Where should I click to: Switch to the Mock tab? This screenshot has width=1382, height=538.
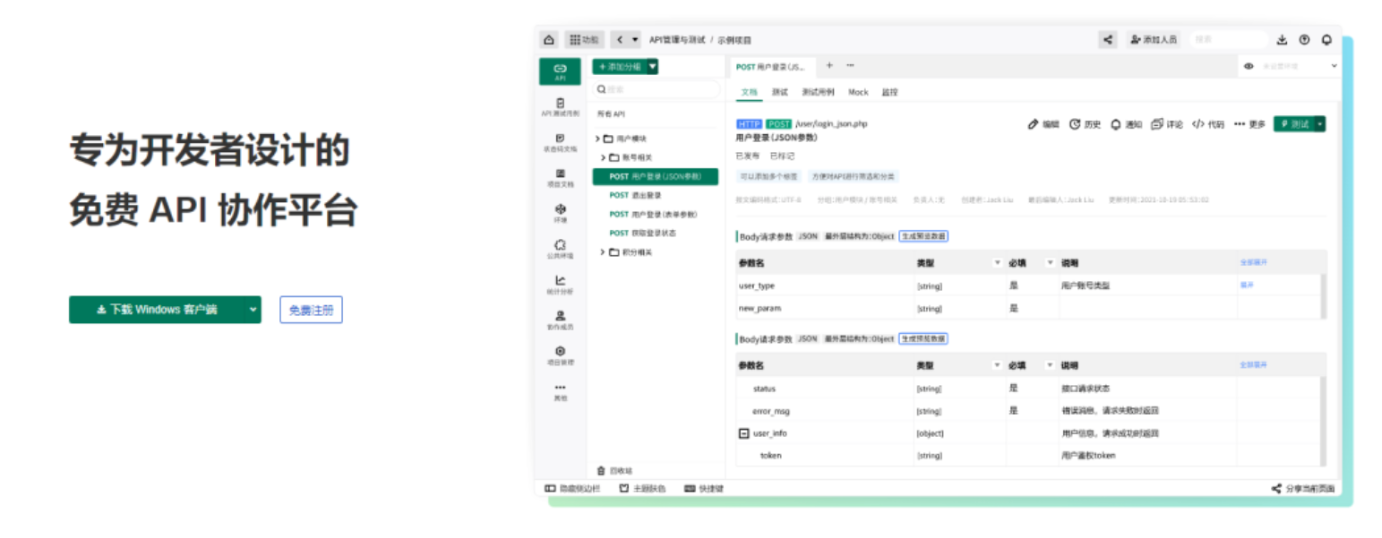(858, 92)
